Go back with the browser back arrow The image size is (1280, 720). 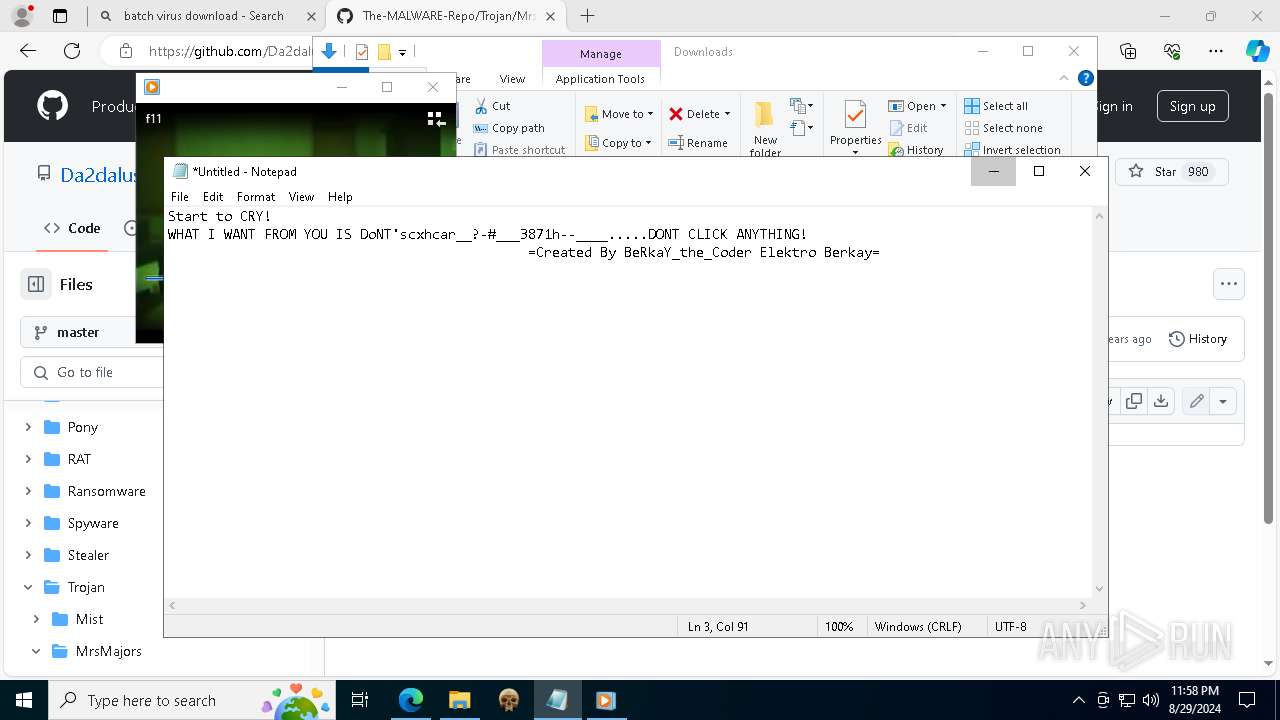click(28, 51)
